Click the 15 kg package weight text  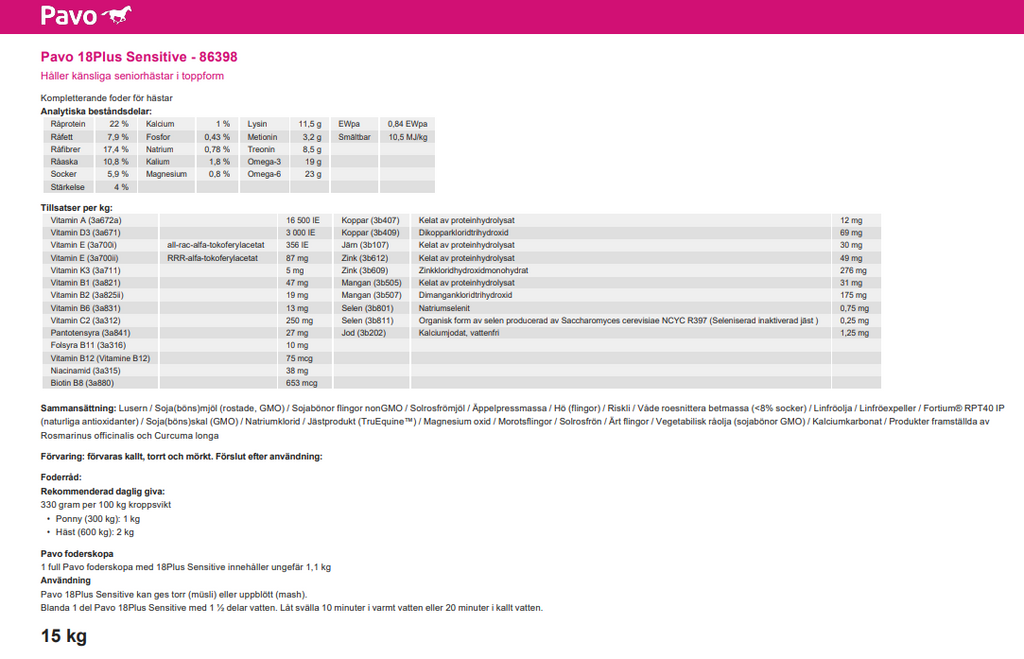pyautogui.click(x=63, y=636)
